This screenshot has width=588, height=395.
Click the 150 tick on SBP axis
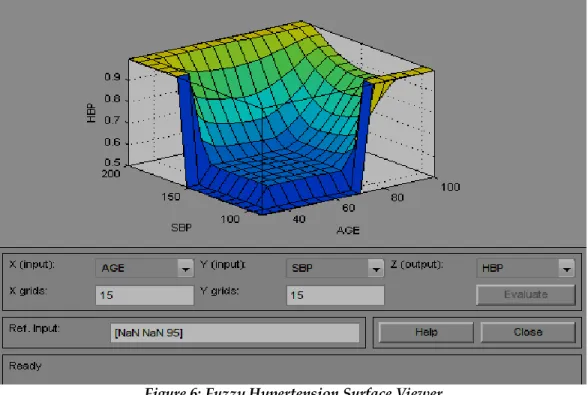(171, 197)
